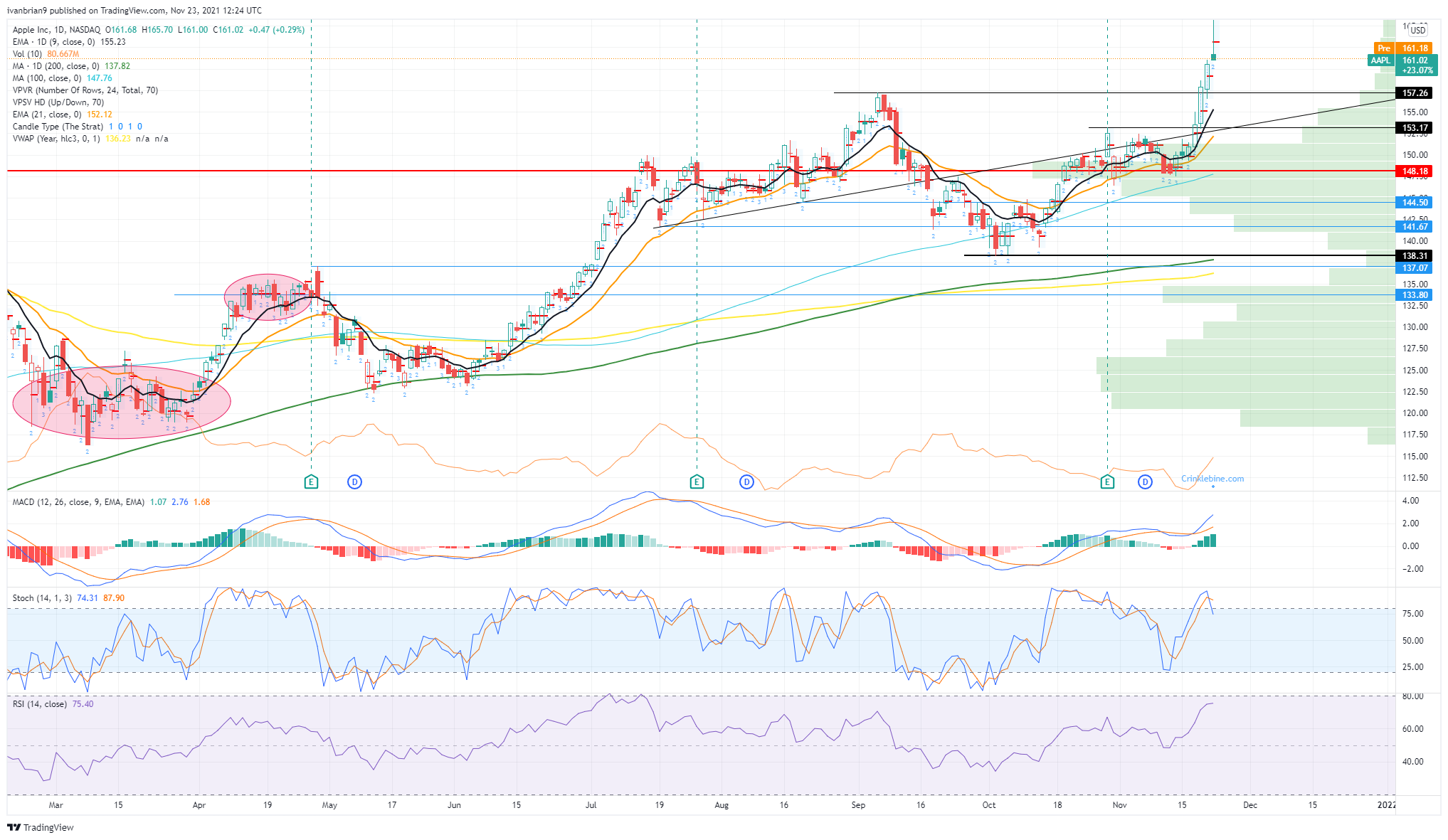Screen dimensions: 1448x840
Task: Open the USD currency selector
Action: point(1418,30)
